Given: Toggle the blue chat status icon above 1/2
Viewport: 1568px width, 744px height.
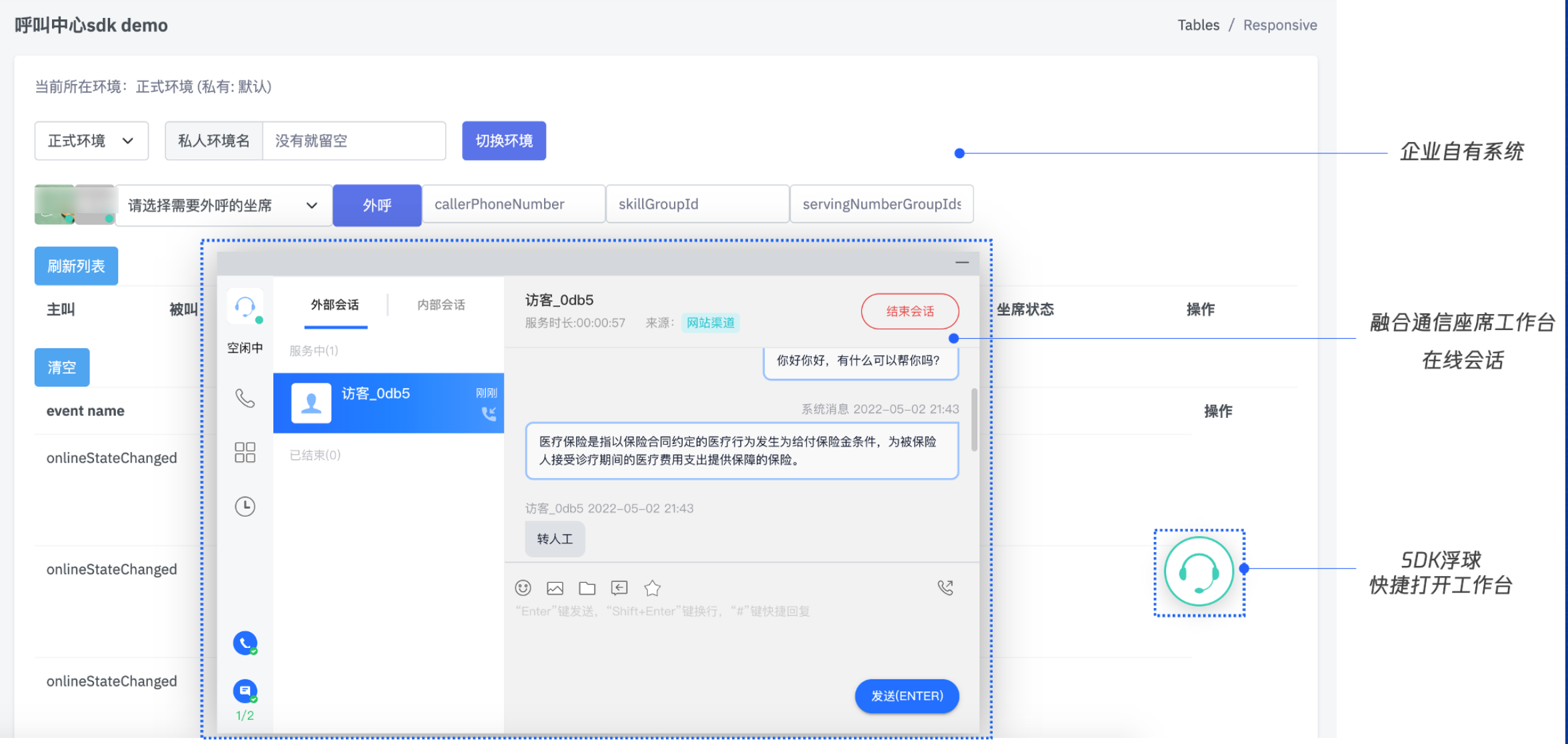Looking at the screenshot, I should click(x=245, y=691).
